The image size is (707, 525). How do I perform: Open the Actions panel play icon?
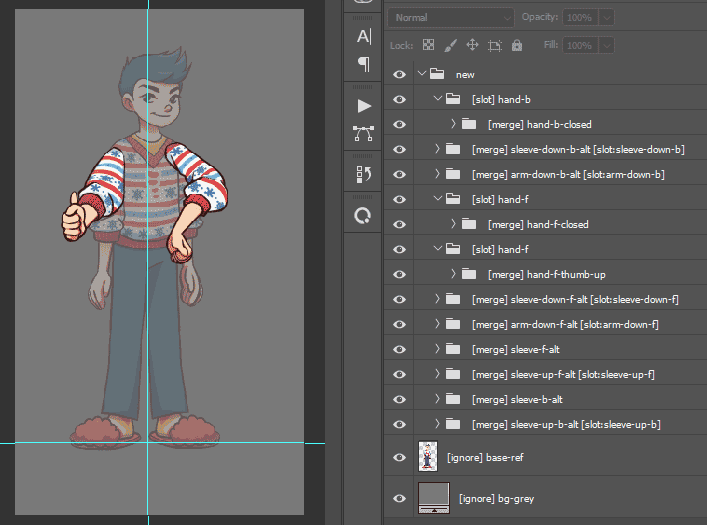[x=363, y=105]
